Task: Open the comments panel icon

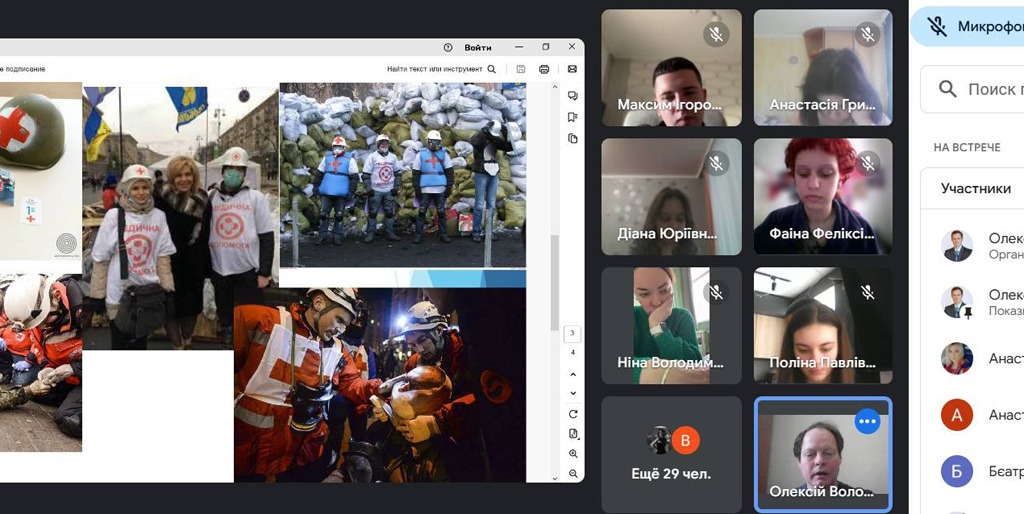Action: (x=573, y=96)
